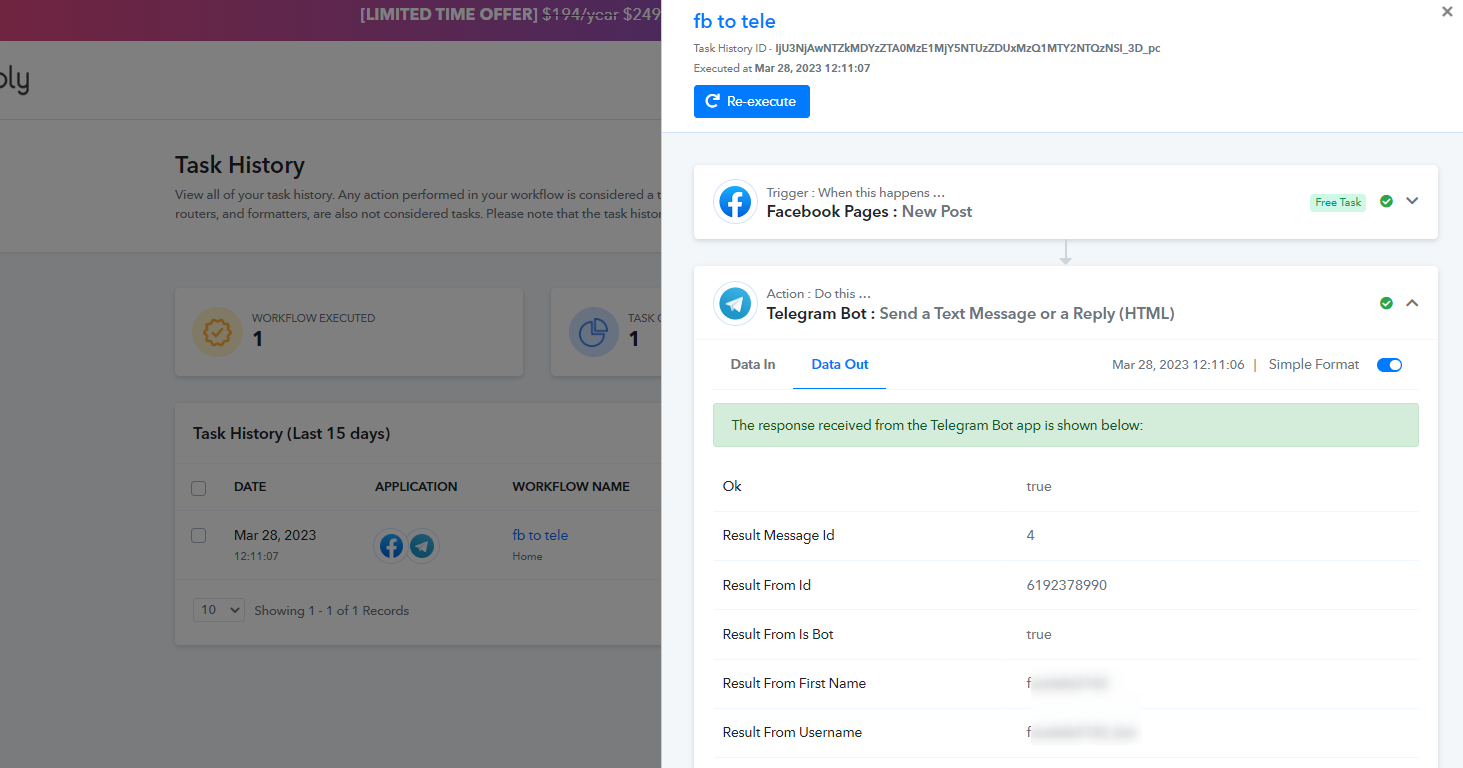This screenshot has height=768, width=1463.
Task: Click the Result From Is Bot value true
Action: pos(1039,634)
